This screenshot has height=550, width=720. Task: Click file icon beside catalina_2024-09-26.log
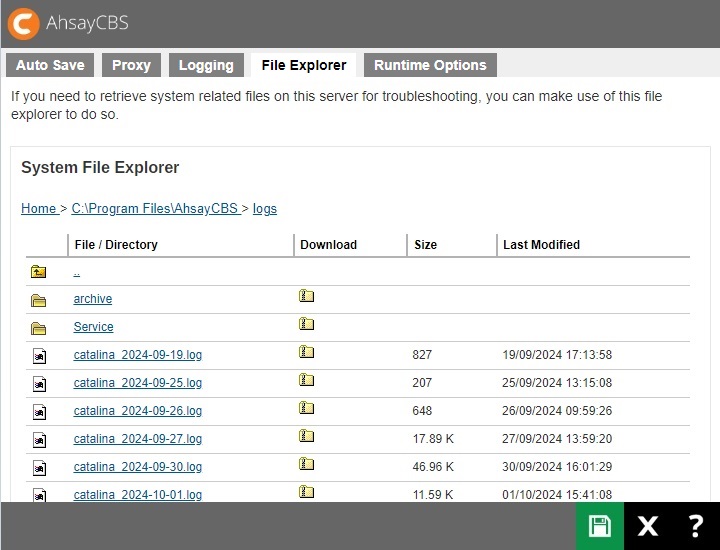[38, 411]
